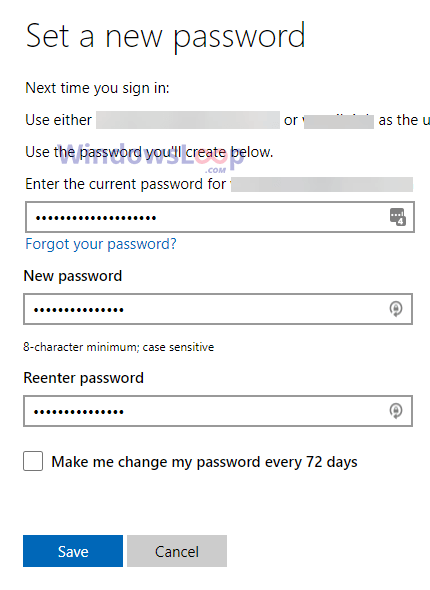Click the blurred account after "current password for"
The width and height of the screenshot is (430, 590).
322,184
